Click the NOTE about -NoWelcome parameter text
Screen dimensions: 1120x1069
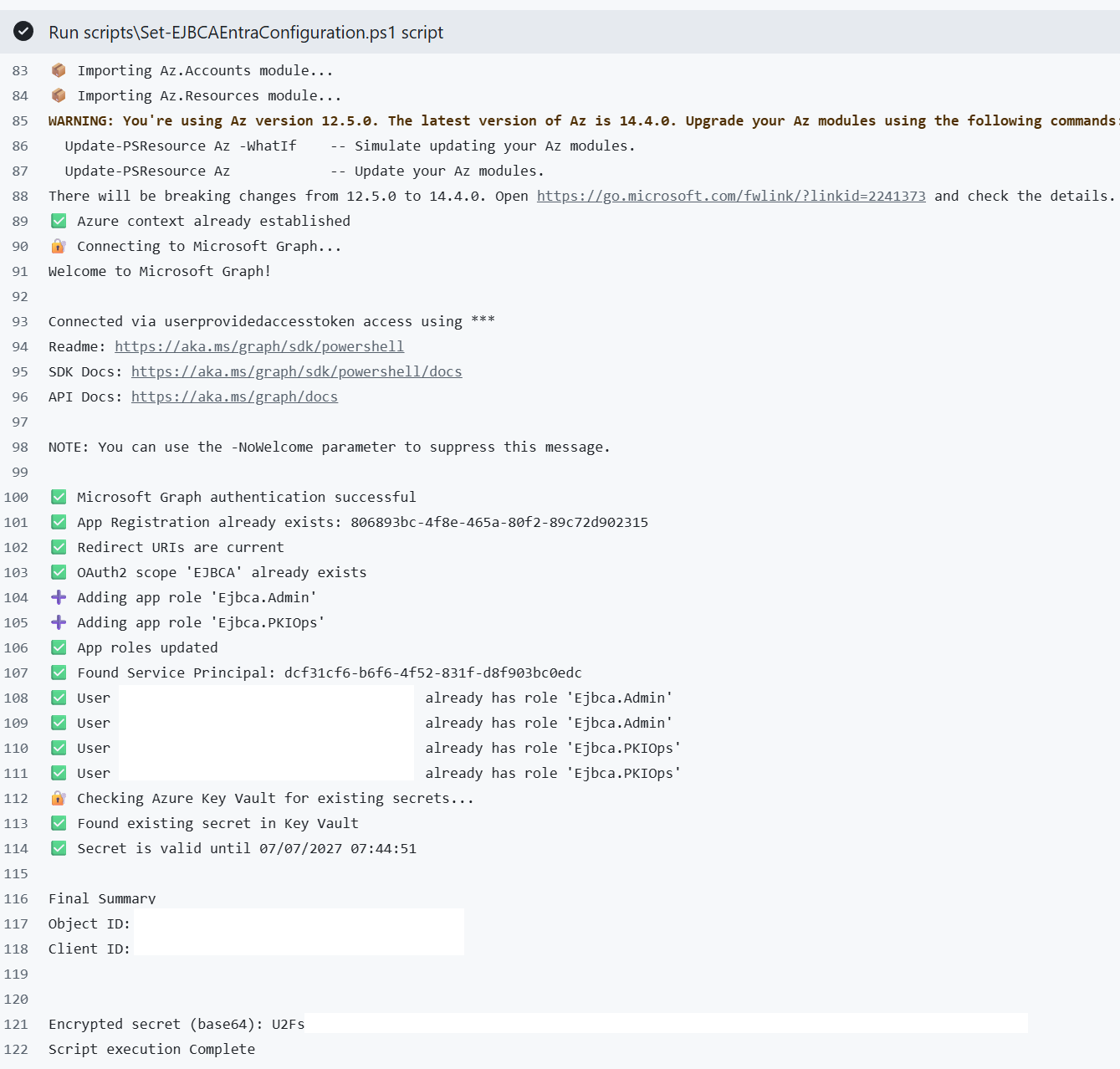330,447
